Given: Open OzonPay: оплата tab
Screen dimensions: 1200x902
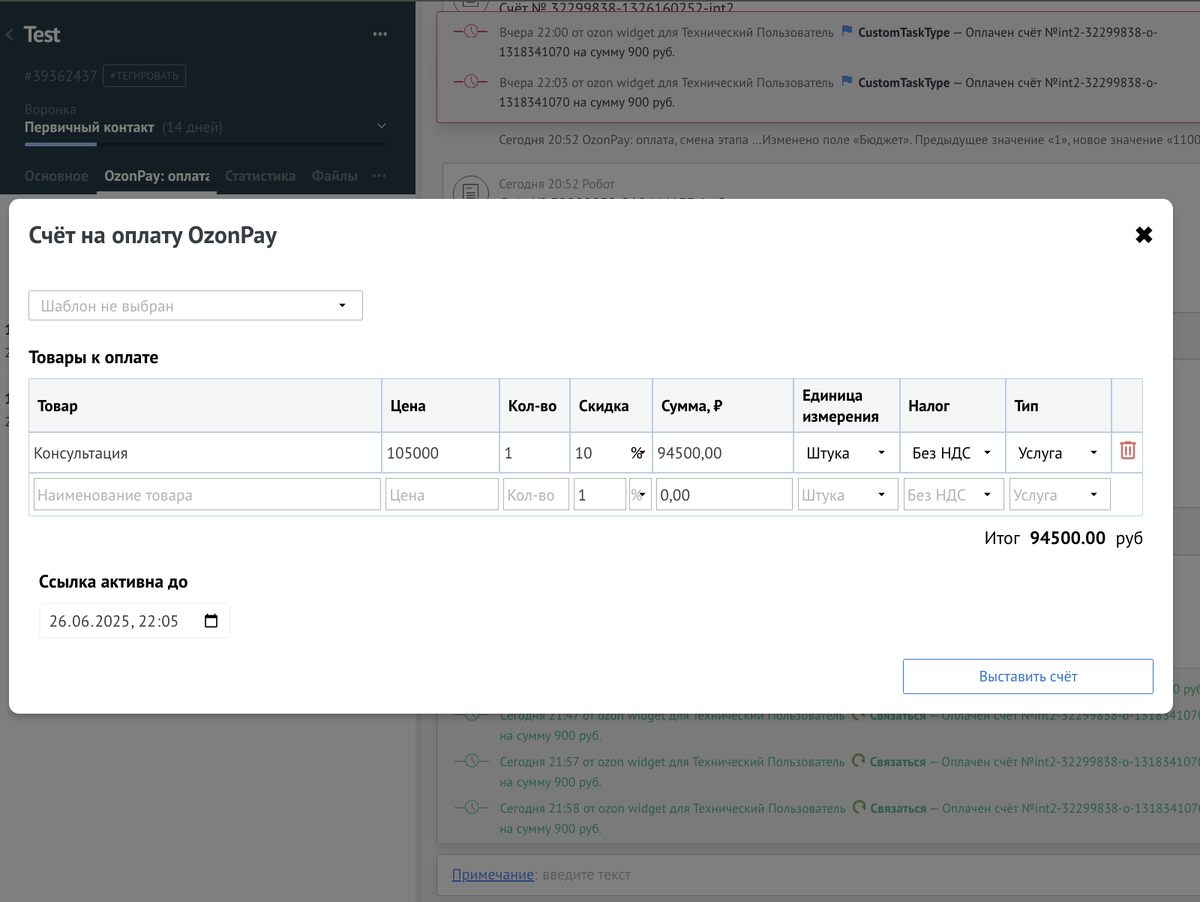Looking at the screenshot, I should coord(157,176).
